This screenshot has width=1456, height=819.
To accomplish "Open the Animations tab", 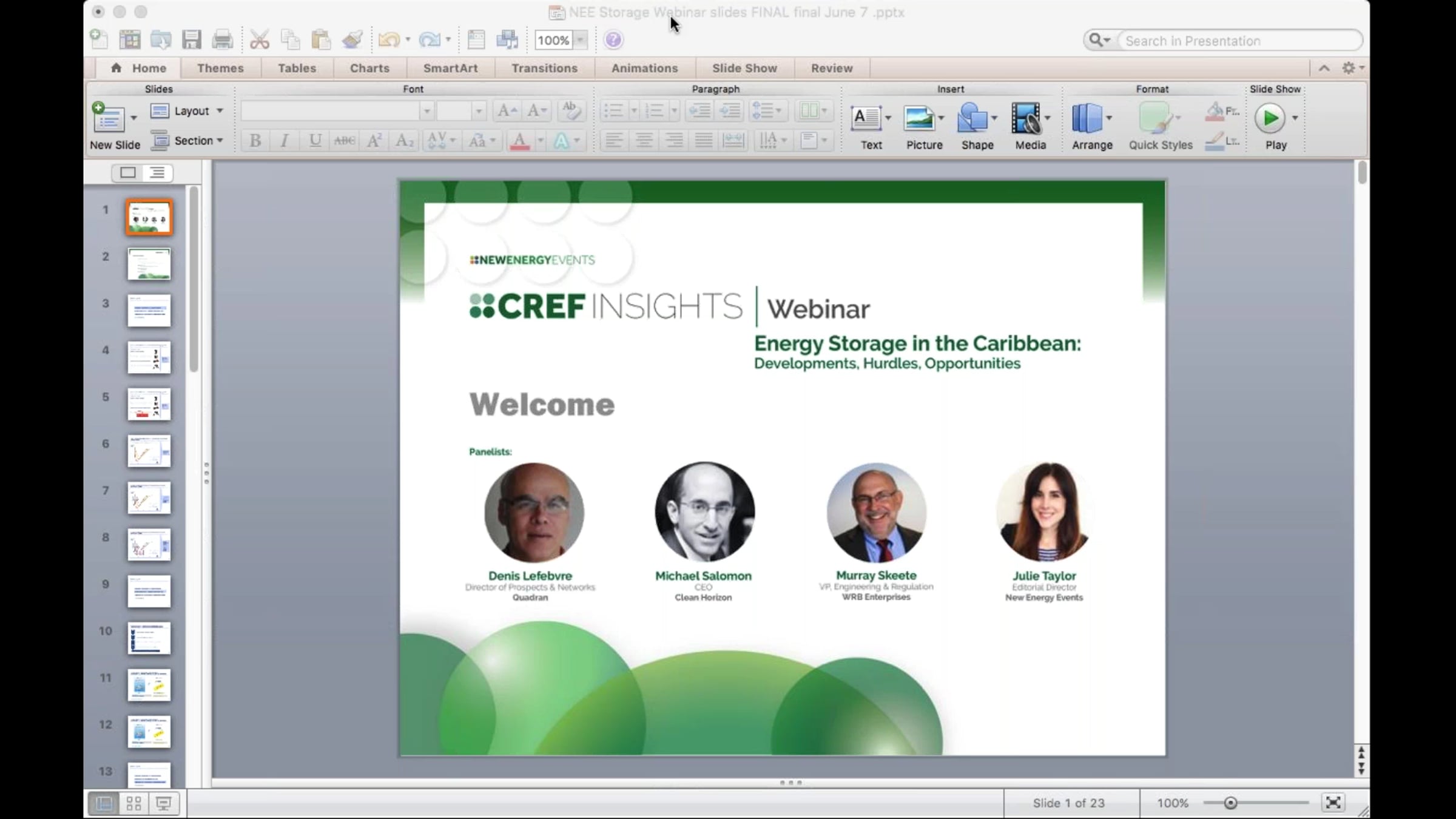I will point(644,68).
